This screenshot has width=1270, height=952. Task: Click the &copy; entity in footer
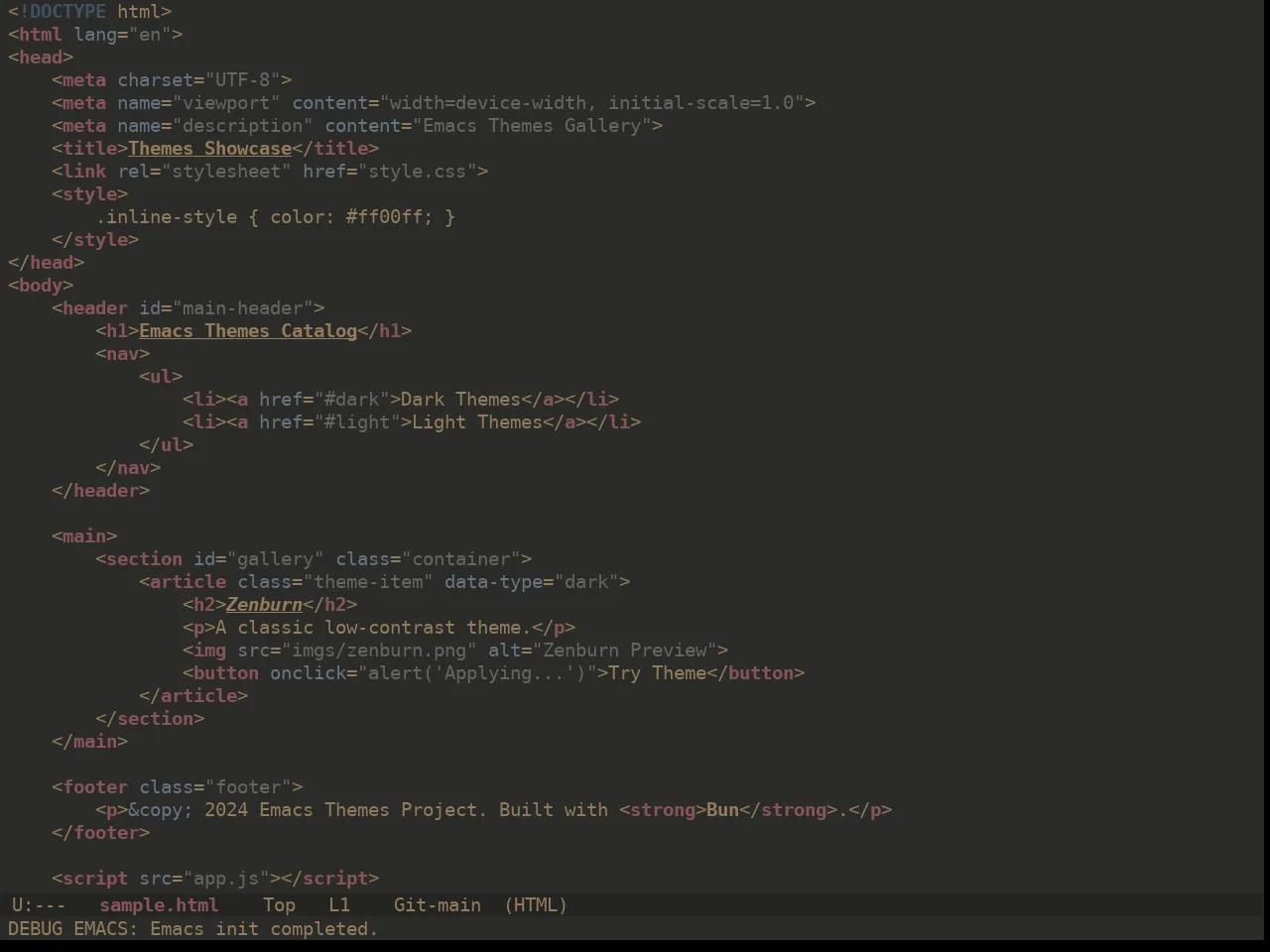[x=161, y=810]
